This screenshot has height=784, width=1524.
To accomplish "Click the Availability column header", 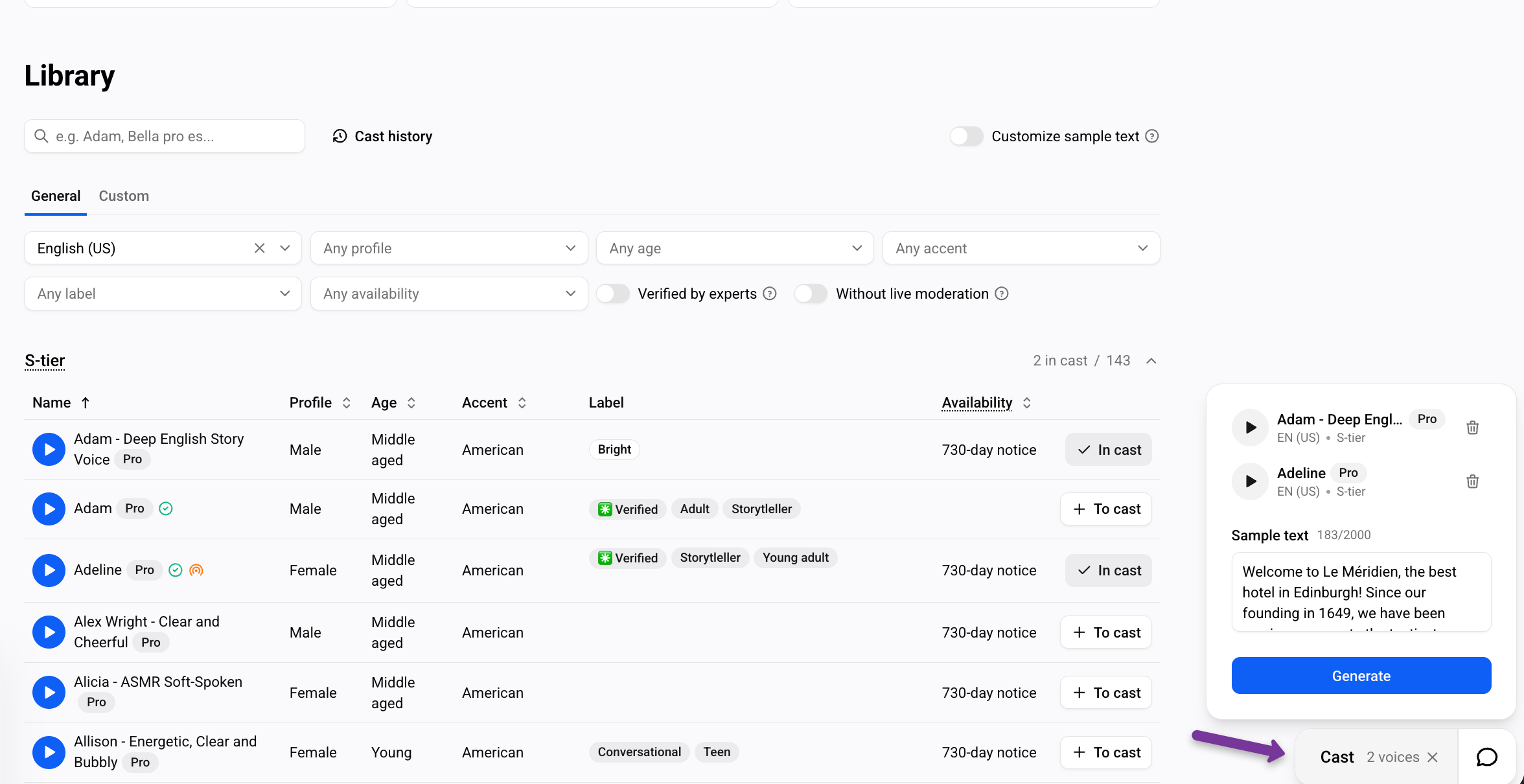I will (977, 402).
